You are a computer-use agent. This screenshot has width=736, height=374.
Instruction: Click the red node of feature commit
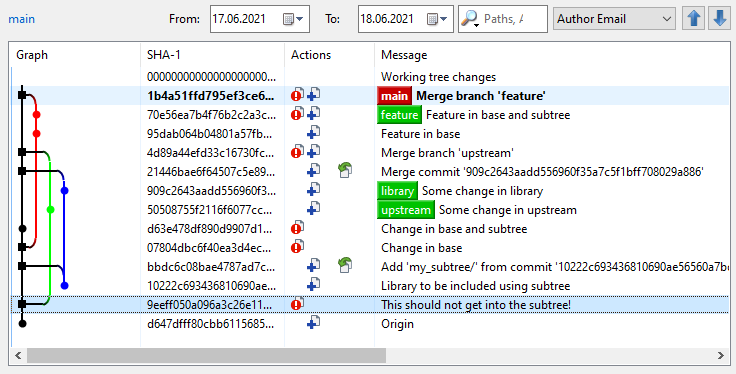pyautogui.click(x=37, y=114)
